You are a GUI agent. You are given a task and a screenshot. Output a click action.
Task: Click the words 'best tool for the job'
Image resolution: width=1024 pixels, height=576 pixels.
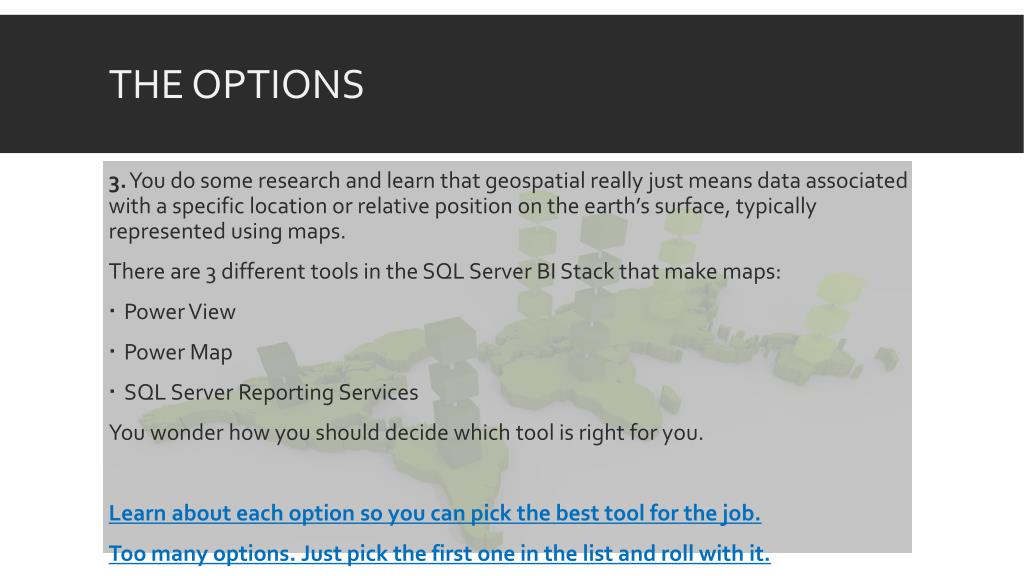639,513
